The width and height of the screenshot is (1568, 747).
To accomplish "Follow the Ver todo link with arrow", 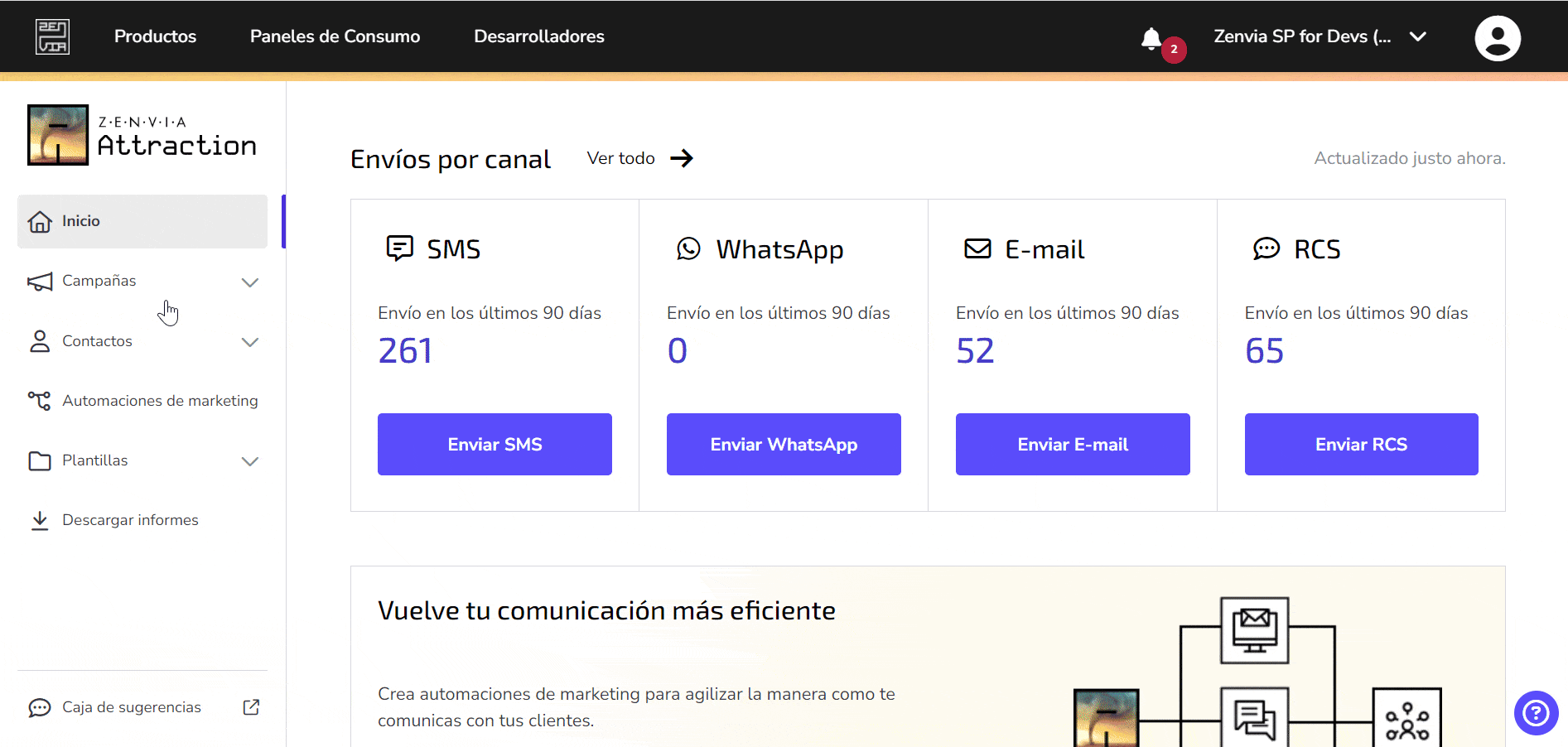I will pyautogui.click(x=639, y=158).
